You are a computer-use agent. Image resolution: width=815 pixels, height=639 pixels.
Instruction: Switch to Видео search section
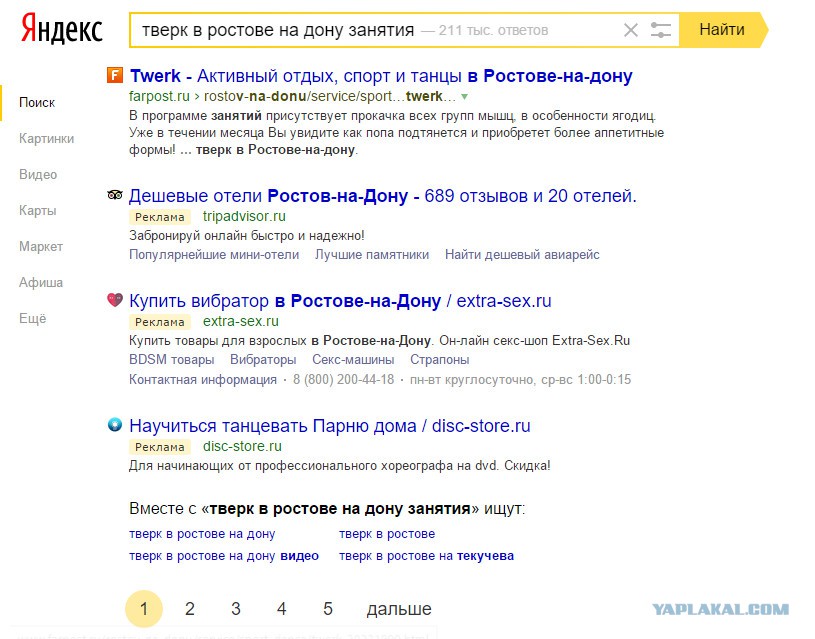38,174
